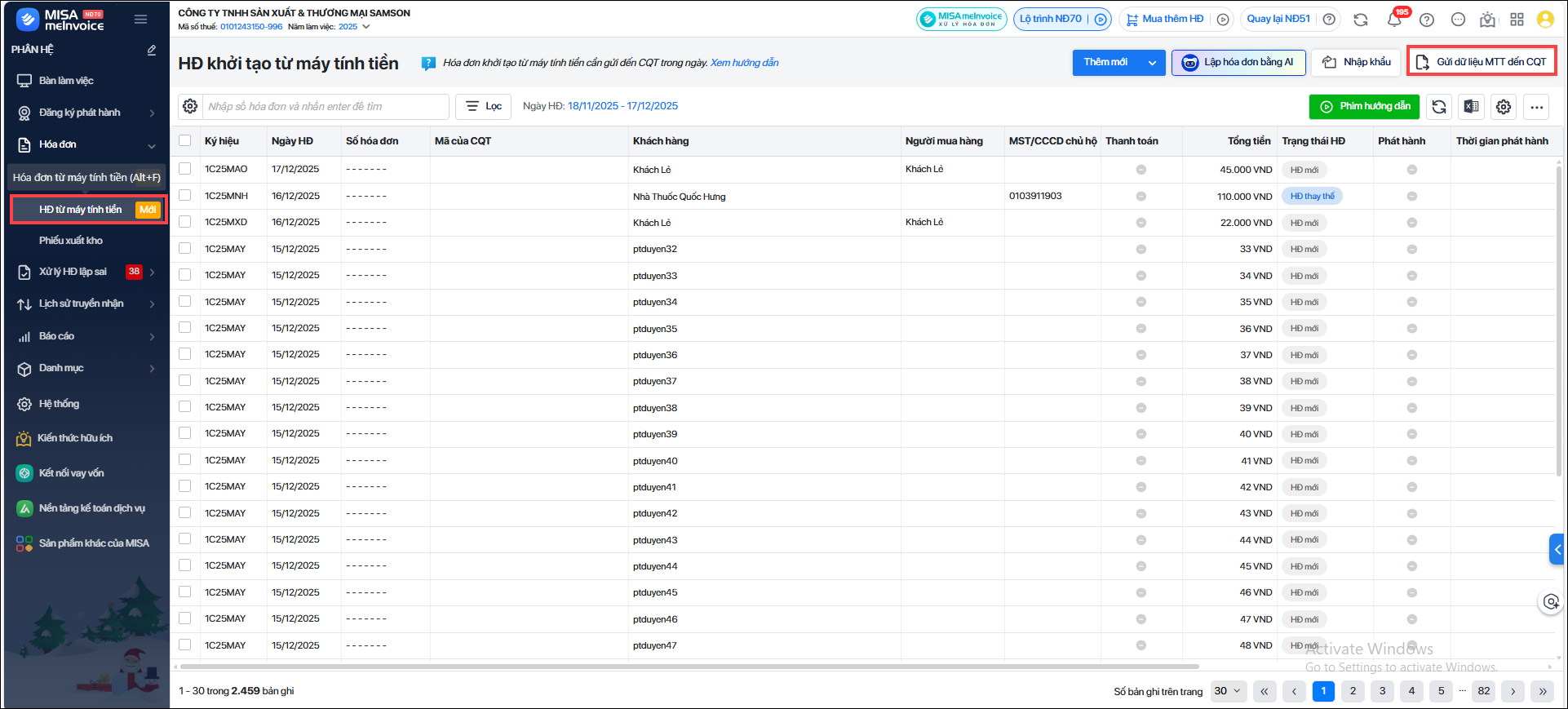Open the help icon right of the notification bell
The image size is (1568, 709).
coord(1427,20)
